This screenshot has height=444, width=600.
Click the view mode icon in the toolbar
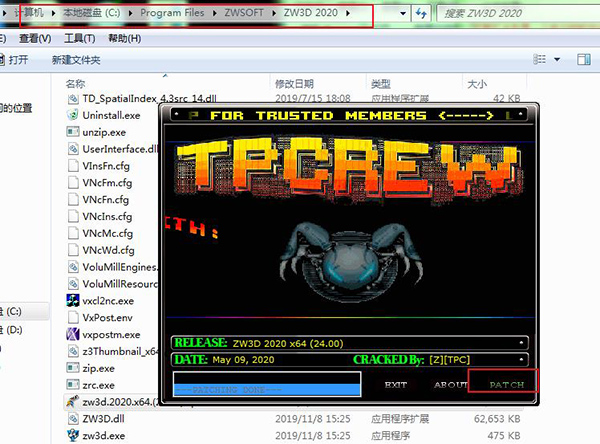(x=540, y=59)
